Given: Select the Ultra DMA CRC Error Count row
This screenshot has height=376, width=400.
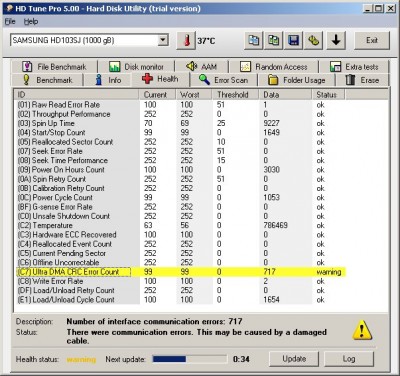Looking at the screenshot, I should [x=180, y=272].
